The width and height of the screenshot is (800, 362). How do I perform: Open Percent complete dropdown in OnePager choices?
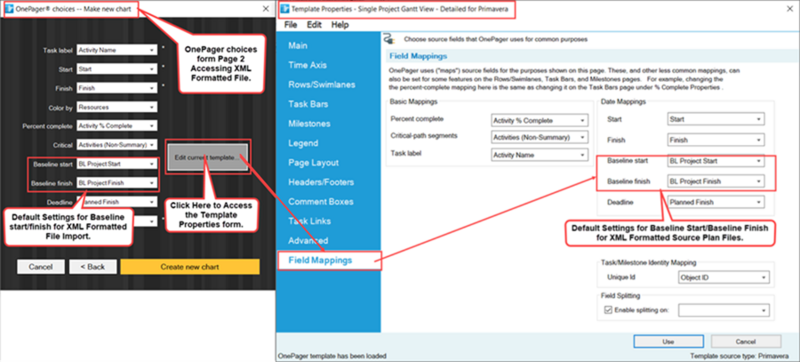tap(117, 126)
